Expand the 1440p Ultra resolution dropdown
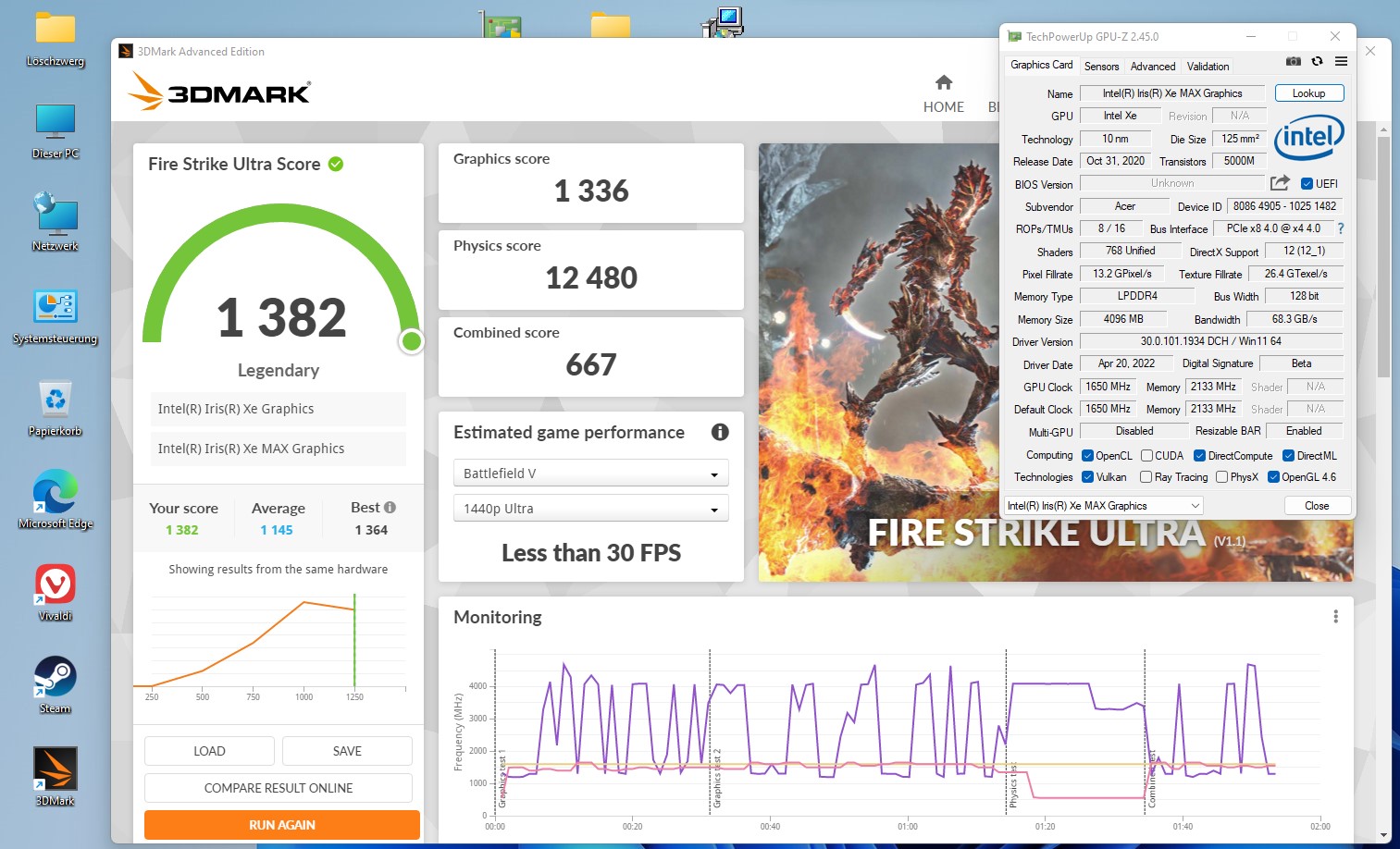The height and width of the screenshot is (849, 1400). pos(590,508)
